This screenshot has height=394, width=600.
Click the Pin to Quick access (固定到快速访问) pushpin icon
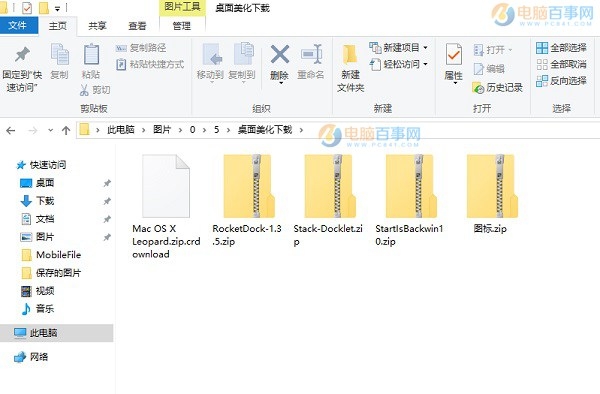click(x=22, y=54)
